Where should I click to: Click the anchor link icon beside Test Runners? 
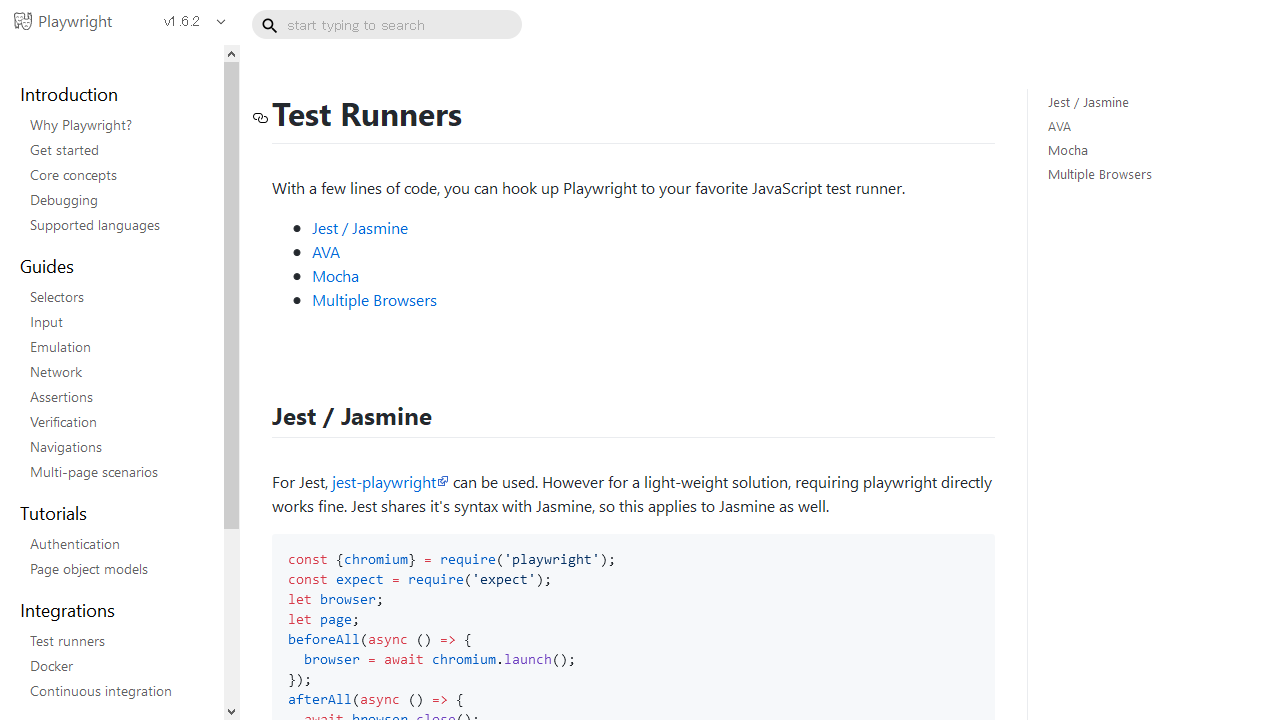coord(260,118)
